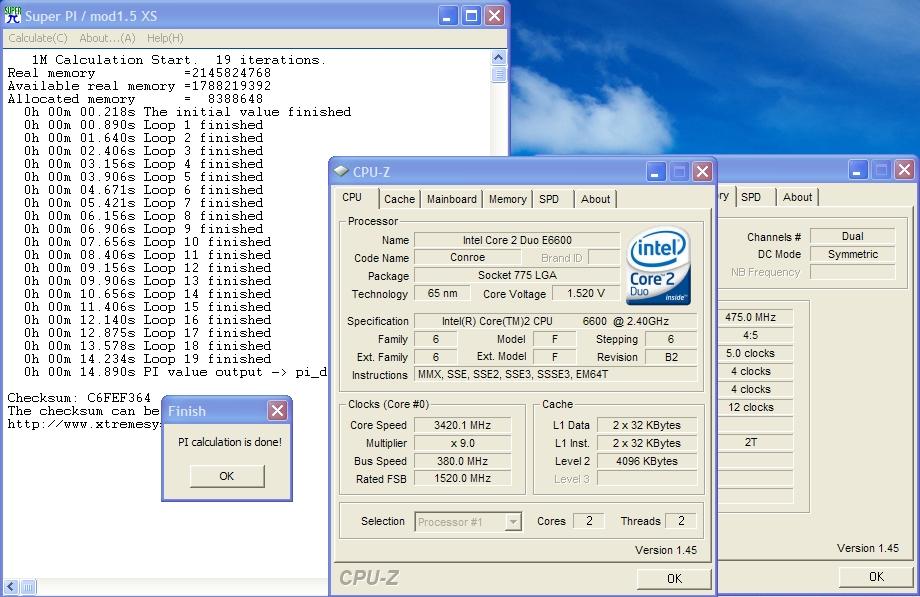The image size is (920, 597).
Task: Click the L1 Data cache value
Action: 647,425
